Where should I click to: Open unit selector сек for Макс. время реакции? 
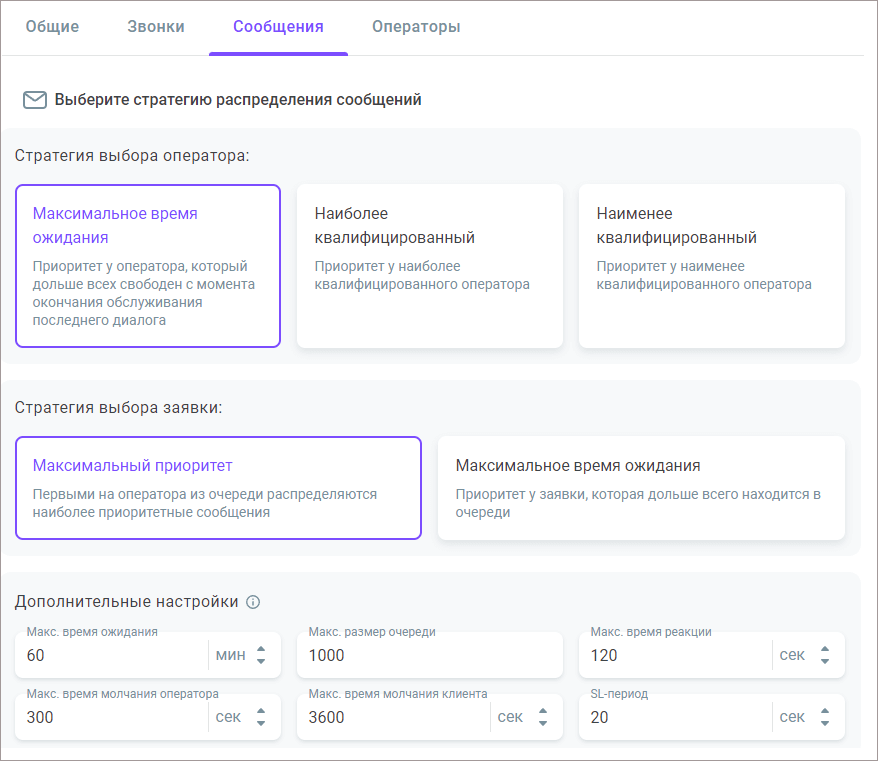pos(804,655)
